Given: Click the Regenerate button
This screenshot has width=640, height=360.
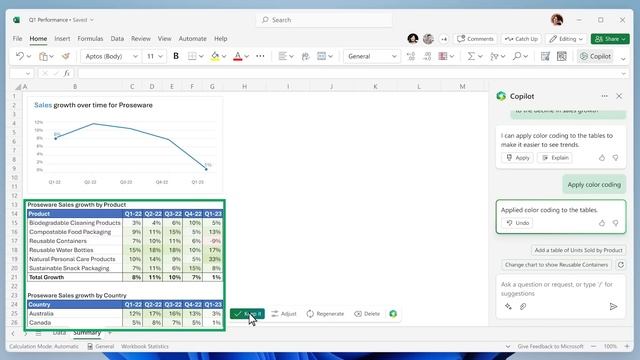Looking at the screenshot, I should (325, 313).
